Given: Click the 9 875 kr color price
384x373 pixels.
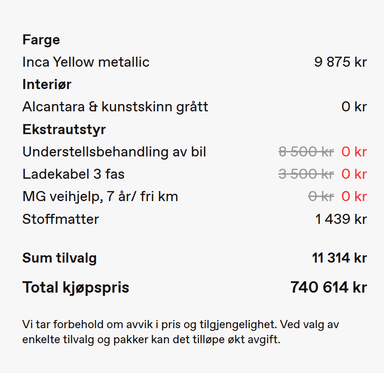Looking at the screenshot, I should tap(340, 62).
